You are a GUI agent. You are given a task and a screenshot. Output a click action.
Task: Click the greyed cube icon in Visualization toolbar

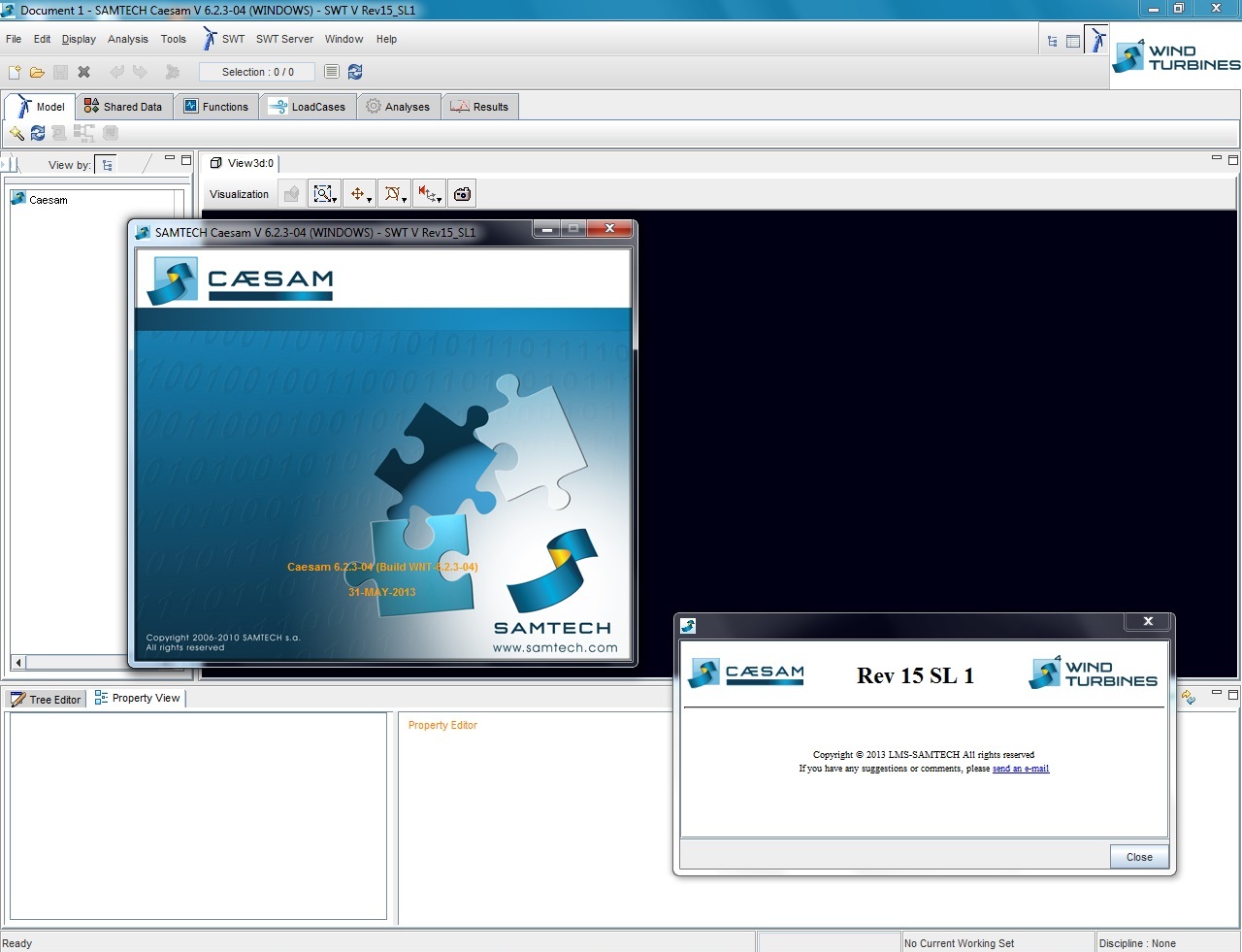coord(291,194)
